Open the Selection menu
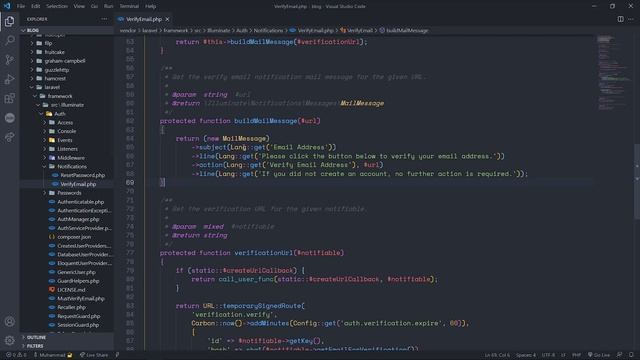Screen dimensions: 640x360 [x=57, y=6]
